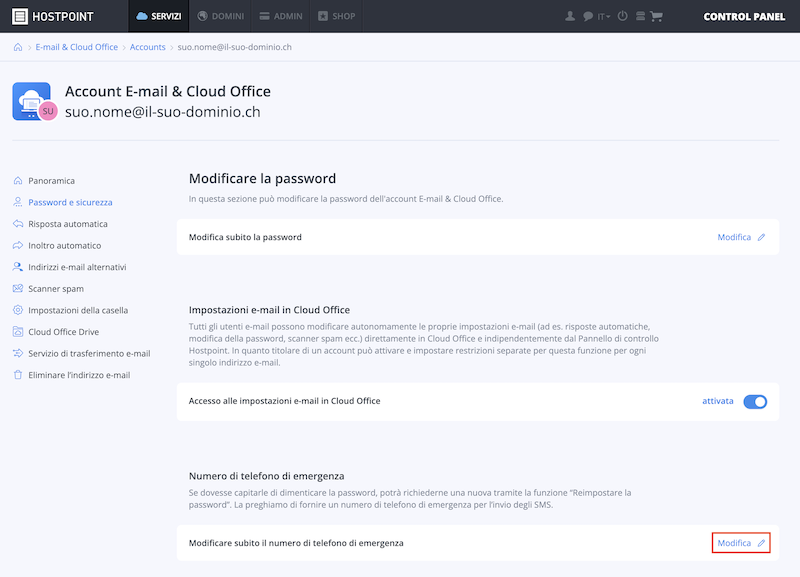800x577 pixels.
Task: Click the breadcrumb address suo.nome@il-suo-dominio.ch
Action: coord(235,47)
